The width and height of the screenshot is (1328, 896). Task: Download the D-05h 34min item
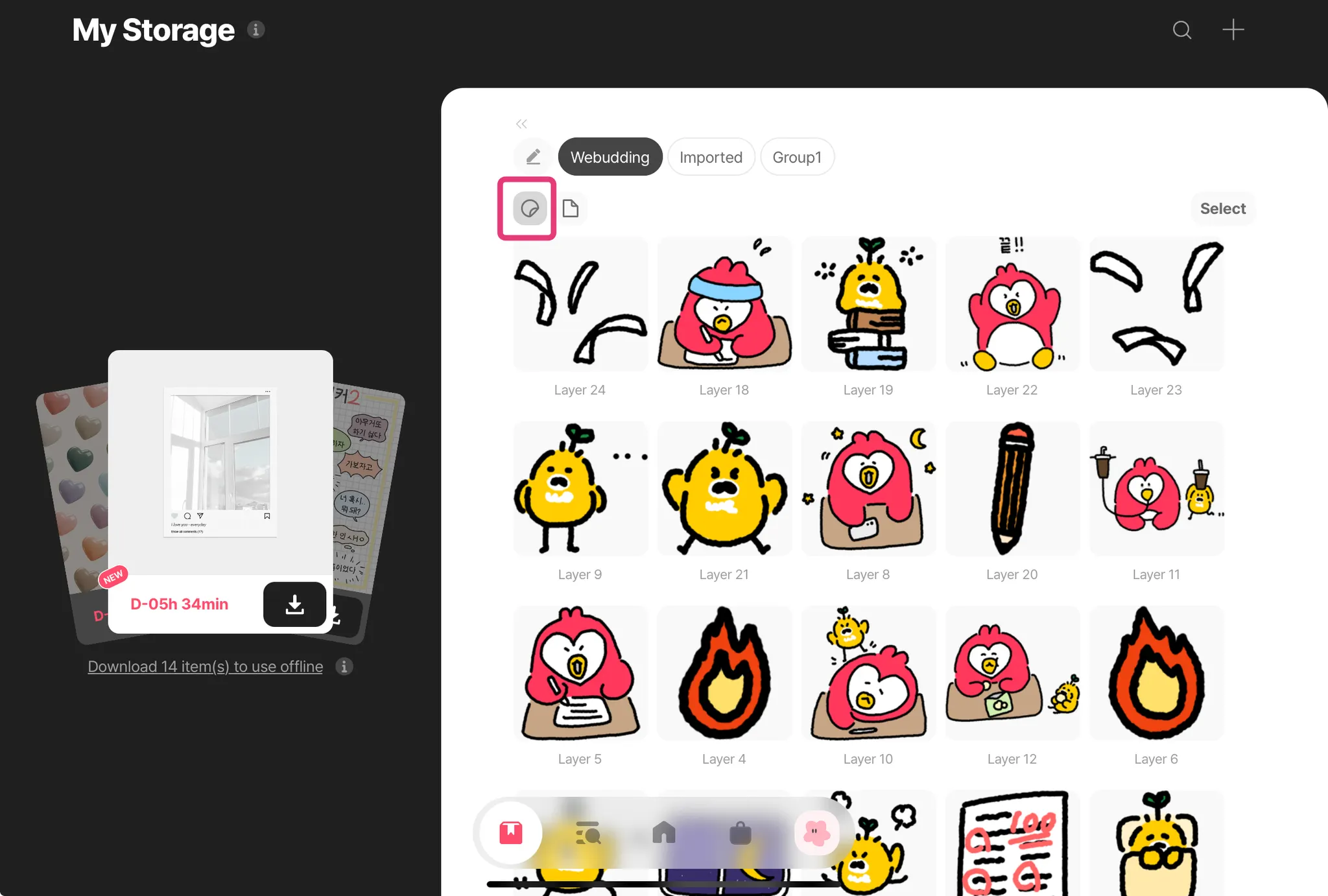point(294,604)
